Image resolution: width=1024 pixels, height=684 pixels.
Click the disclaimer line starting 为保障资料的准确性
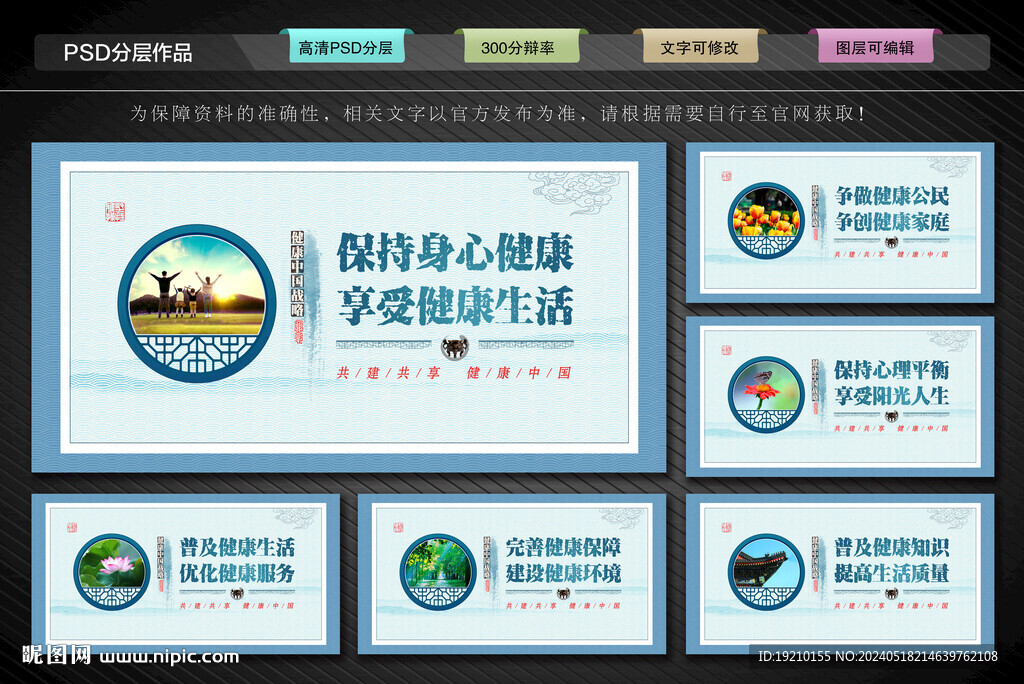[498, 114]
